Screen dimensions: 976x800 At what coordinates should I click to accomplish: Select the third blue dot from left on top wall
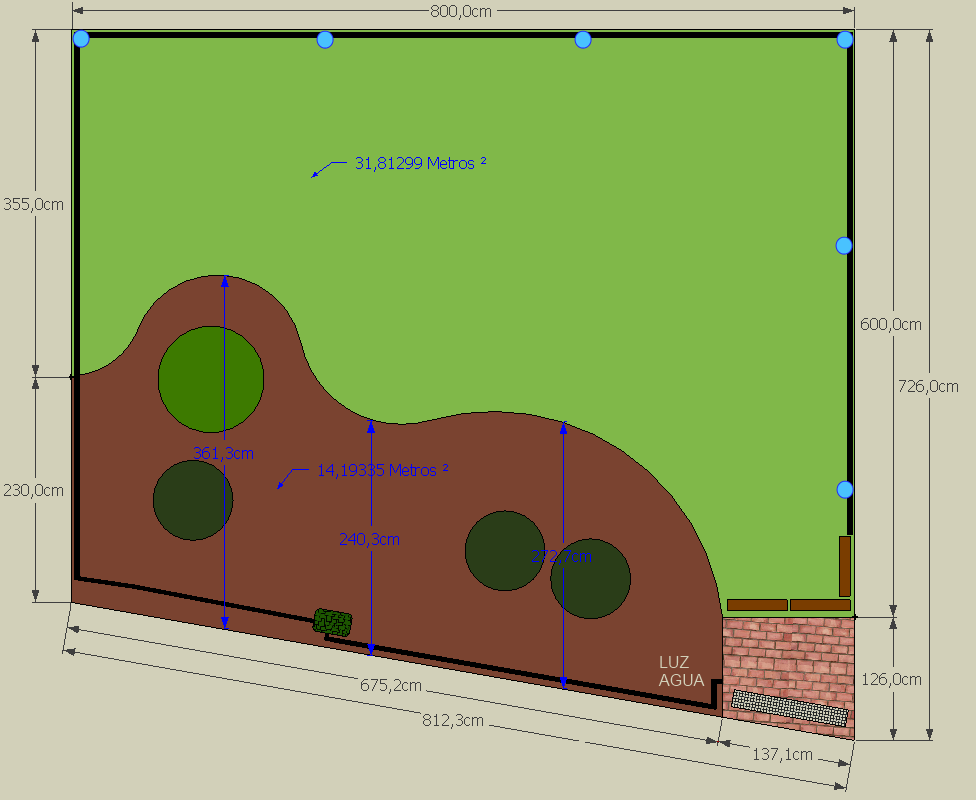click(583, 40)
